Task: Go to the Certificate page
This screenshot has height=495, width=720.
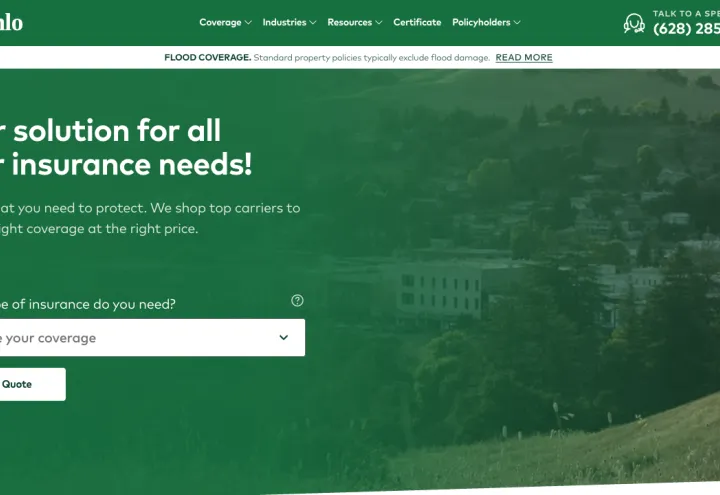Action: point(417,22)
